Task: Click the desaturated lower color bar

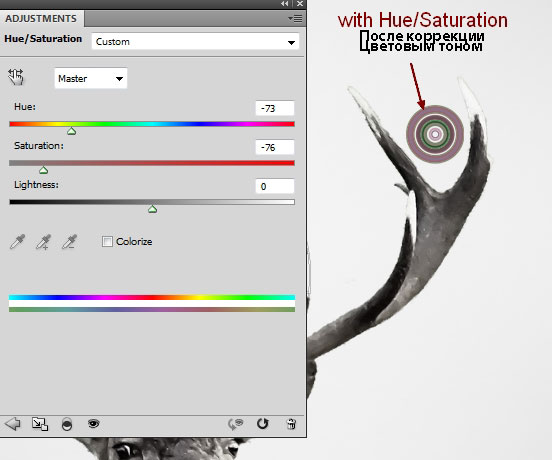Action: (152, 309)
